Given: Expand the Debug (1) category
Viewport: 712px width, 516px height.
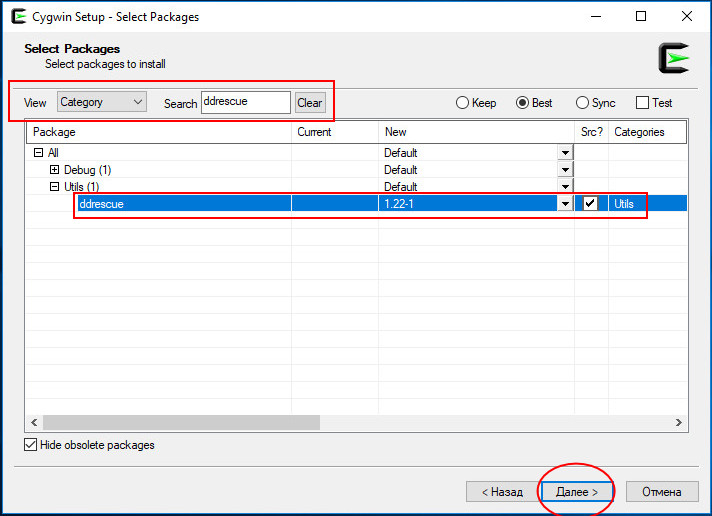Looking at the screenshot, I should (x=54, y=169).
